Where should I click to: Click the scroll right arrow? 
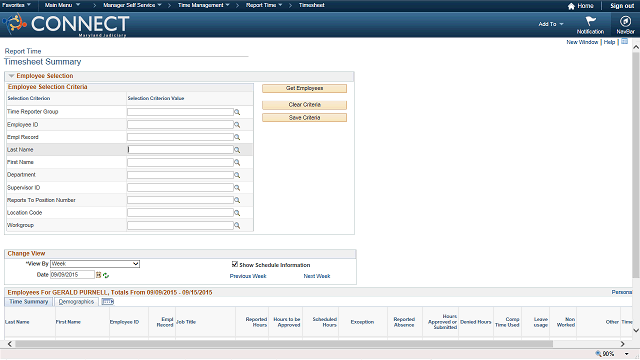[622, 344]
